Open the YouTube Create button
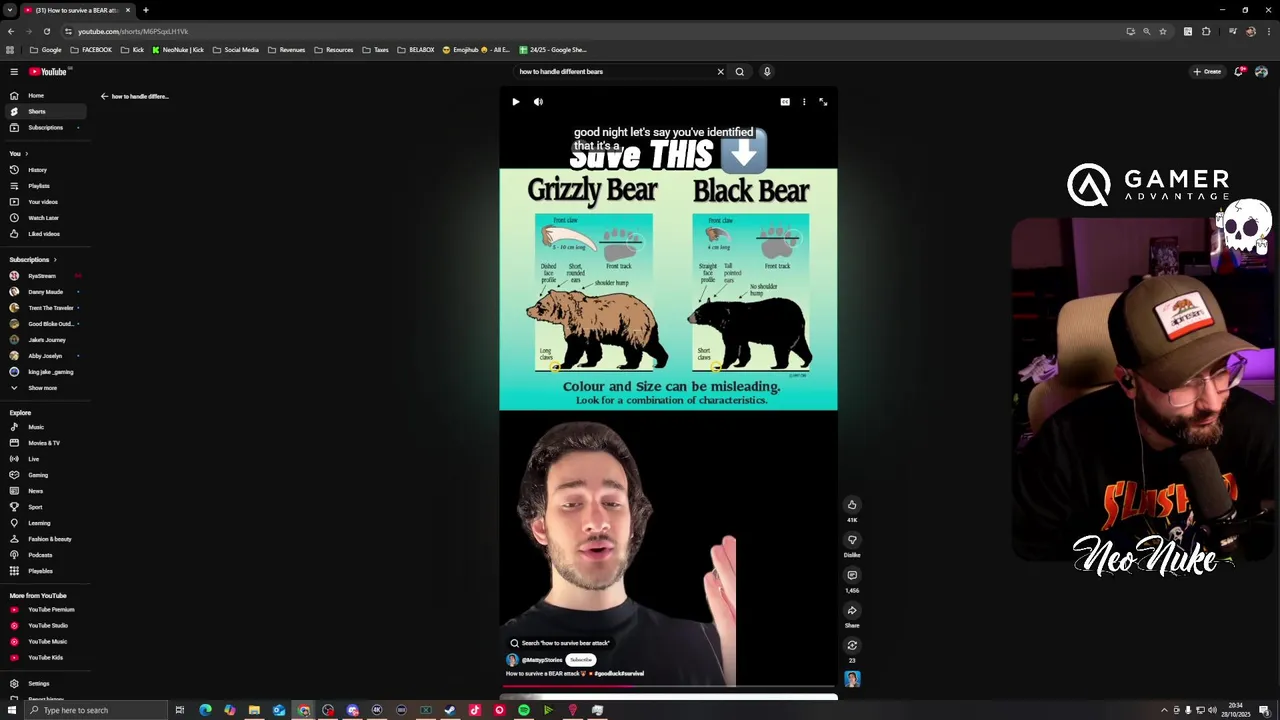 pyautogui.click(x=1207, y=72)
